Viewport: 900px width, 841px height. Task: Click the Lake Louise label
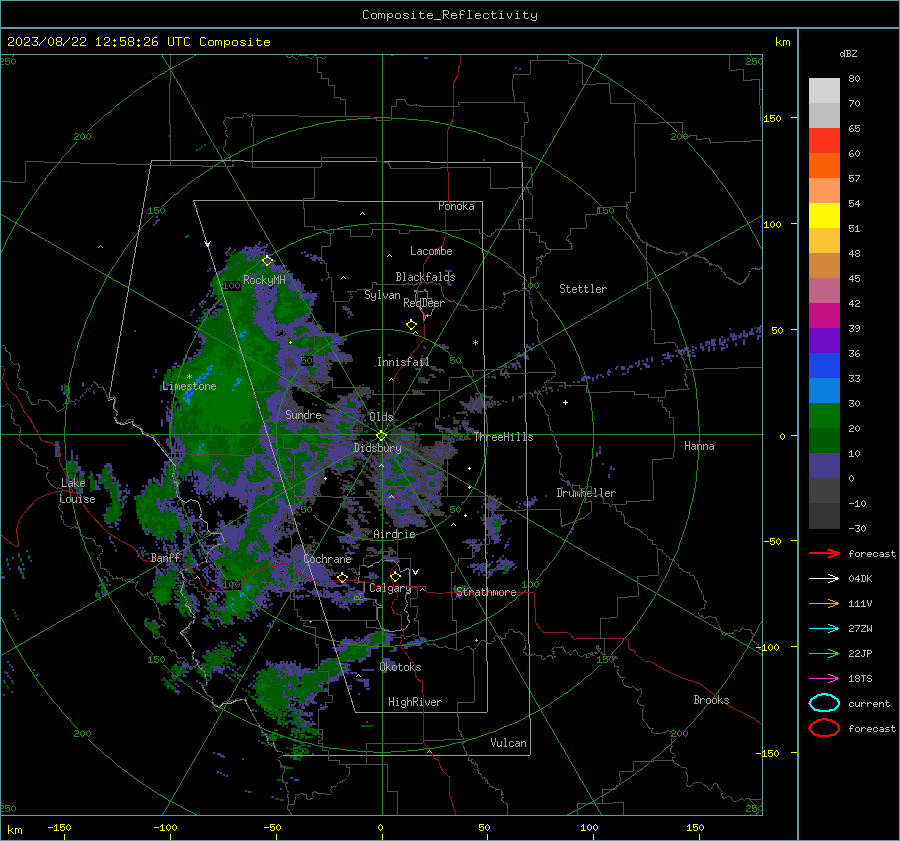pyautogui.click(x=77, y=491)
